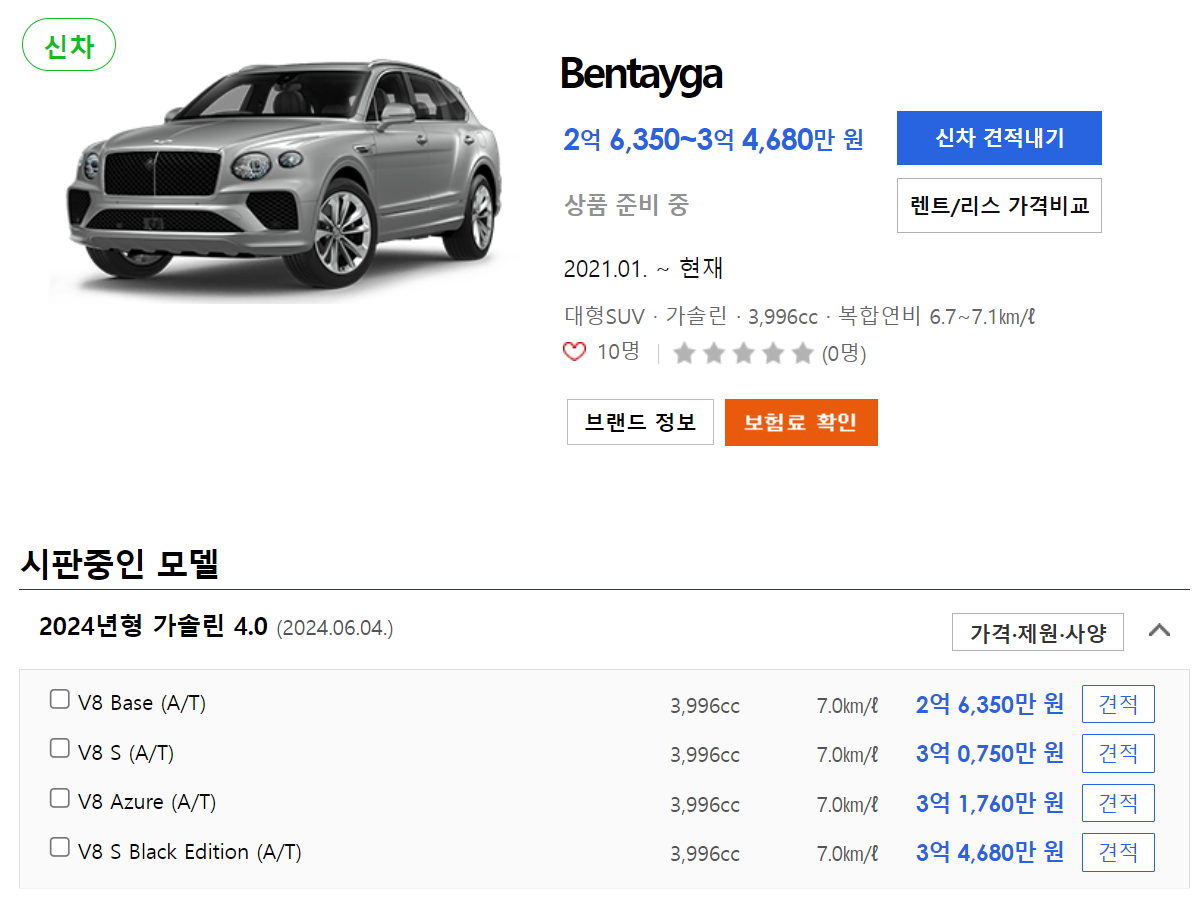
Task: Click the 10명 likes count
Action: point(618,352)
